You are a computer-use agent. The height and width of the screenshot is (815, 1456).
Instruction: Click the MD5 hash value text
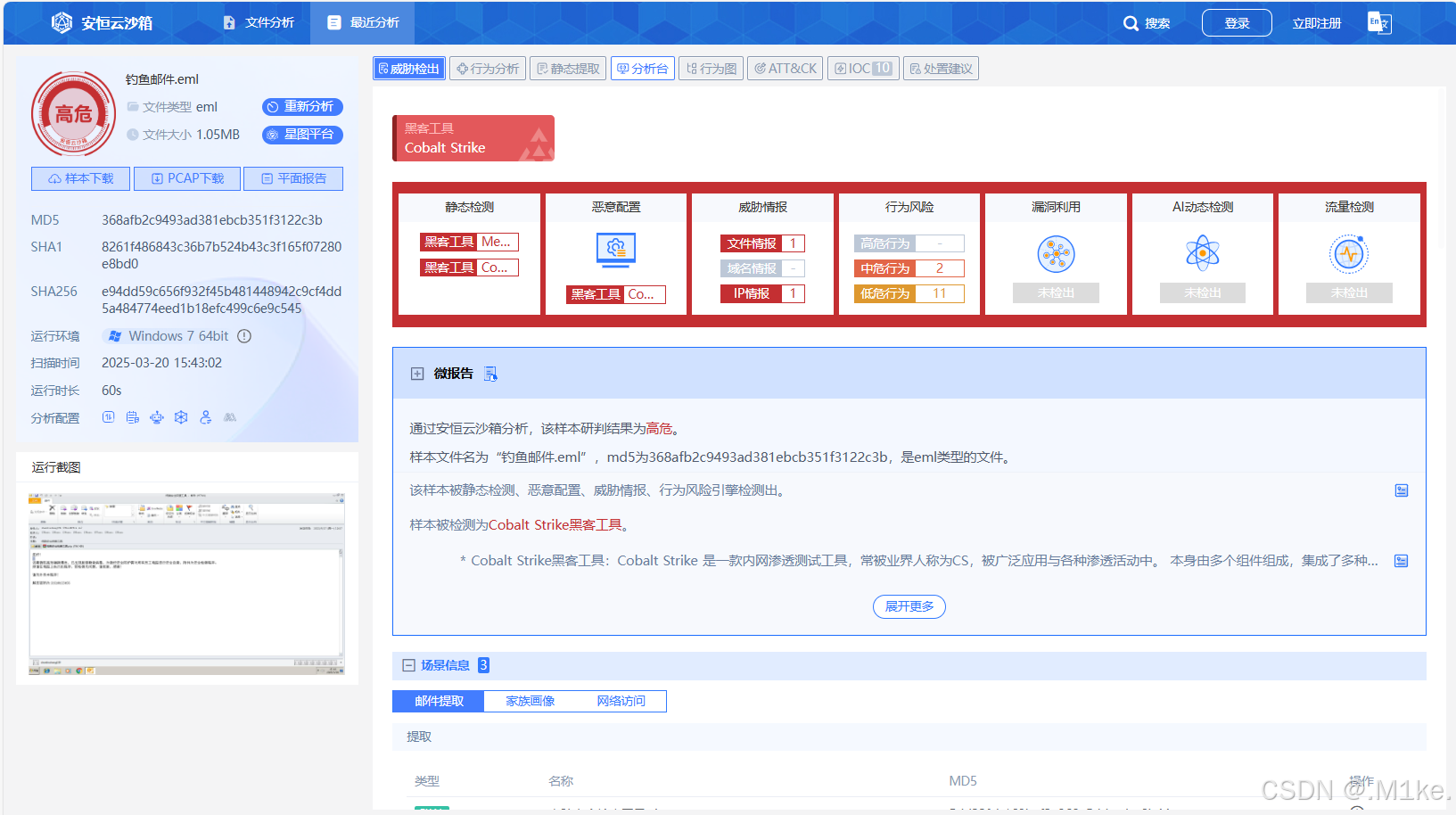(212, 220)
